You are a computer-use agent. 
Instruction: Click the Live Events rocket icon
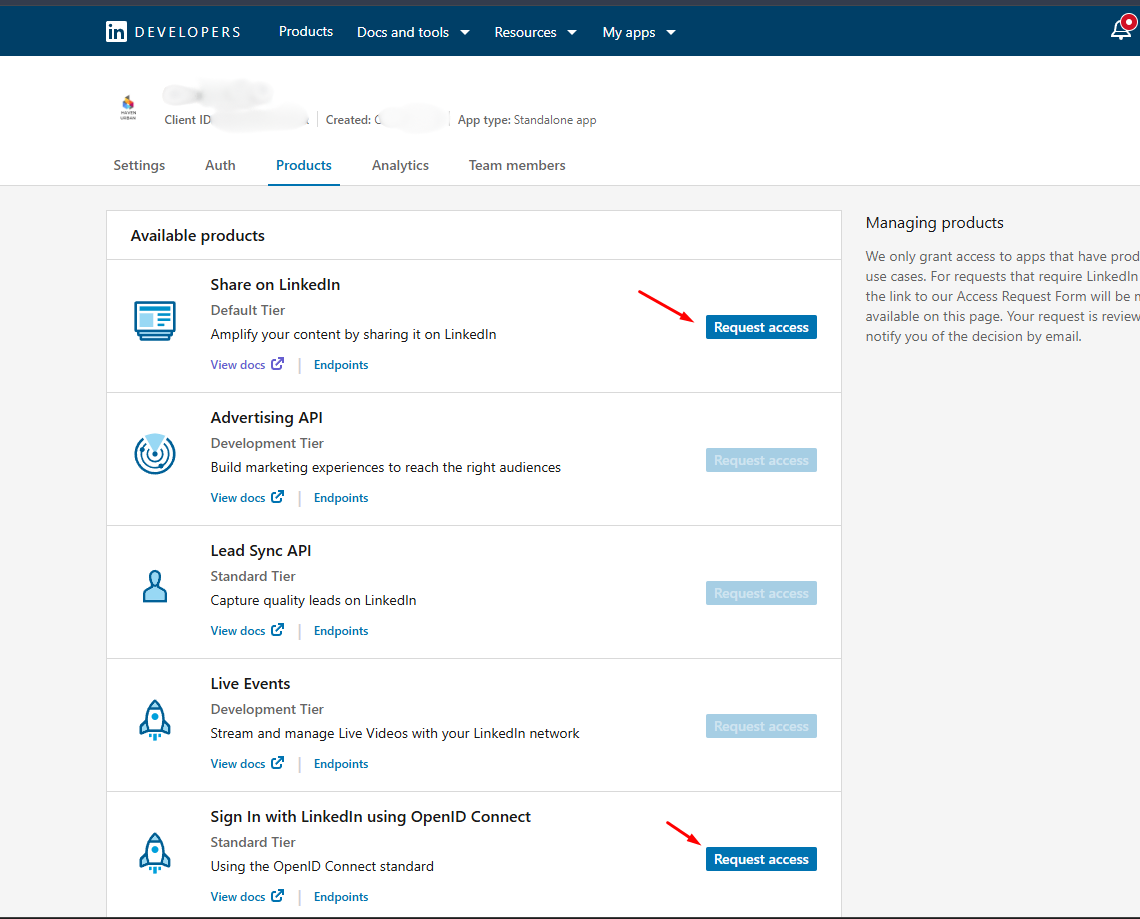pos(155,719)
